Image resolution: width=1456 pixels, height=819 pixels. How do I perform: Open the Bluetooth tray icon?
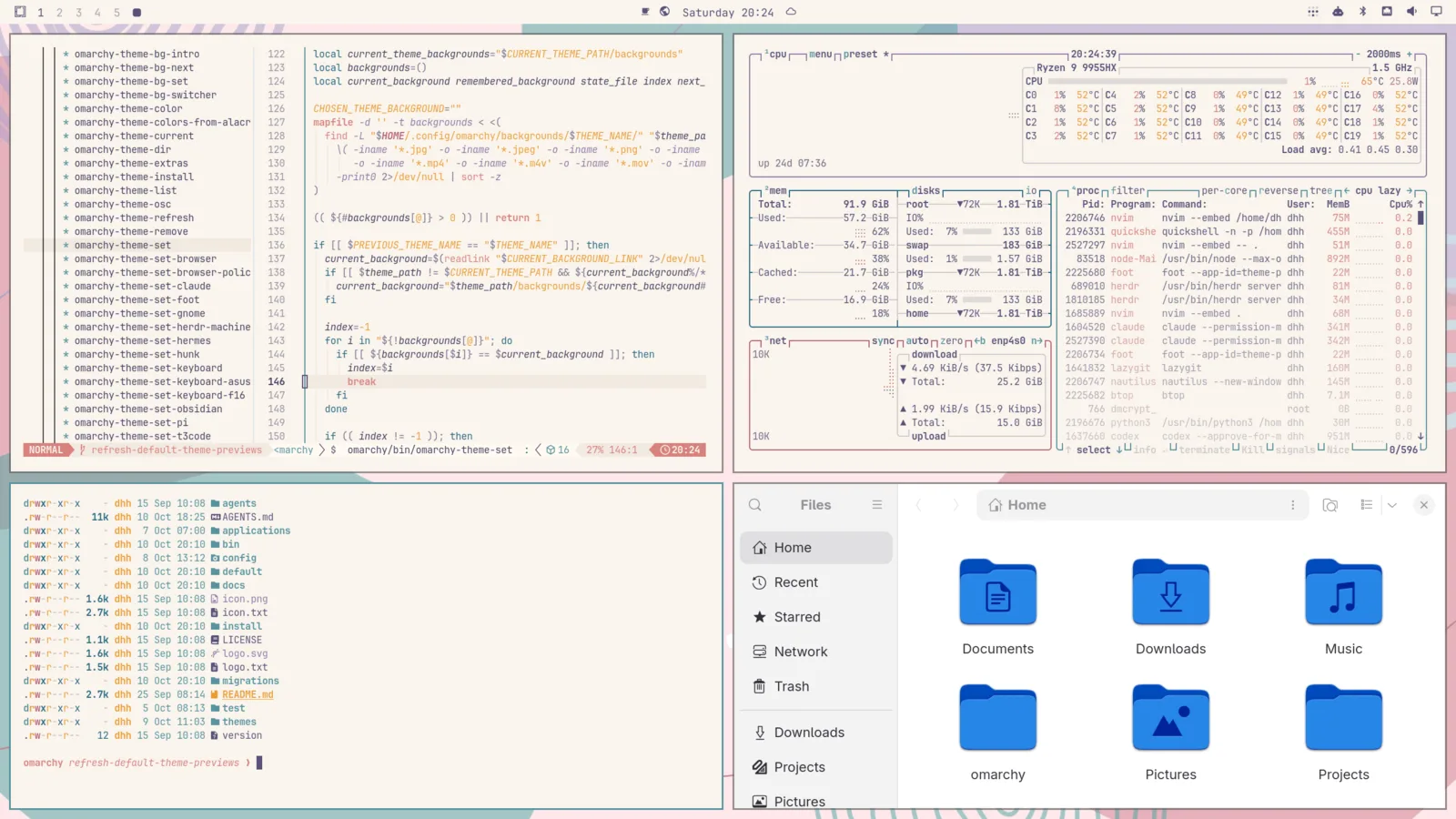[1362, 12]
